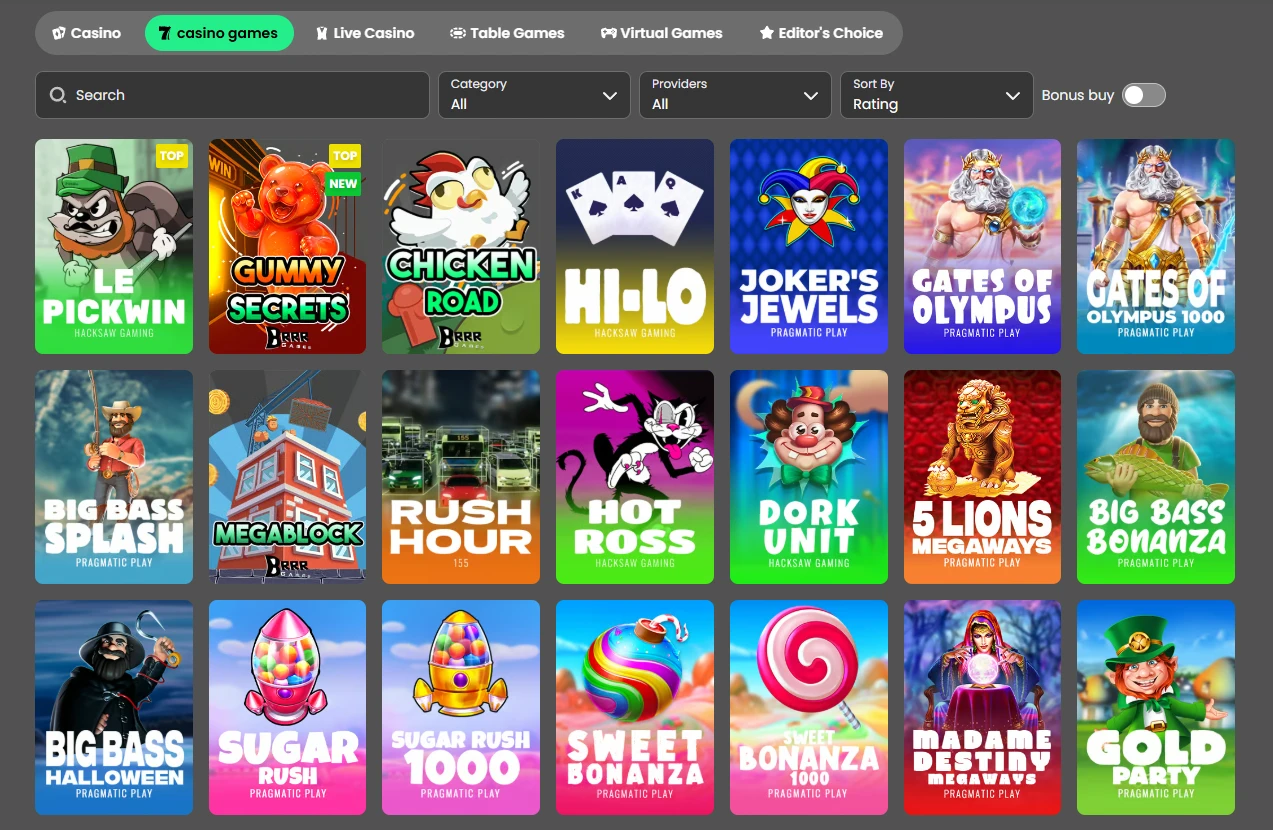Click the Live Casino tab icon
This screenshot has width=1273, height=830.
pyautogui.click(x=321, y=33)
